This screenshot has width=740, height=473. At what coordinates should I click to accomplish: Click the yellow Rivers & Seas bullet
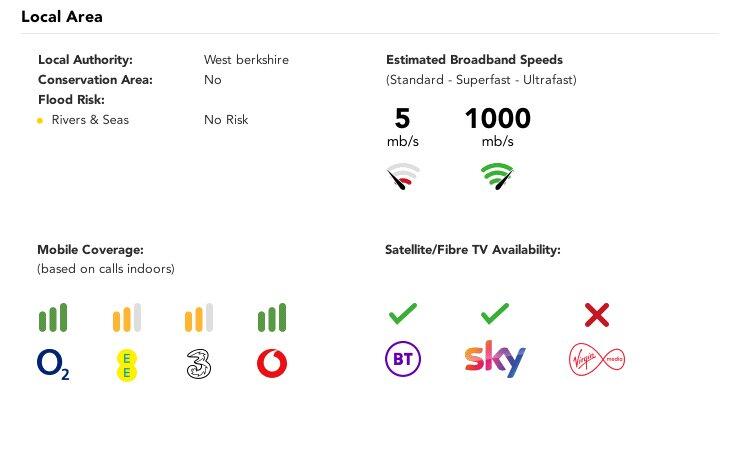(x=40, y=121)
